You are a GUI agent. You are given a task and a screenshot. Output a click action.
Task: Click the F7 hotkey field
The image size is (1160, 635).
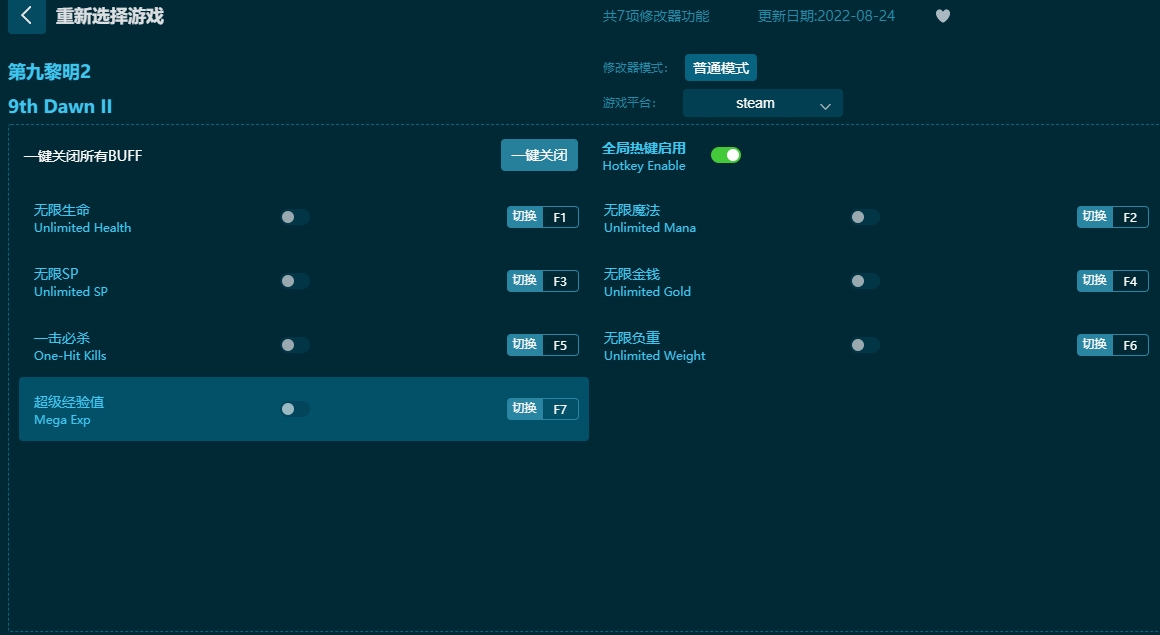(x=560, y=409)
